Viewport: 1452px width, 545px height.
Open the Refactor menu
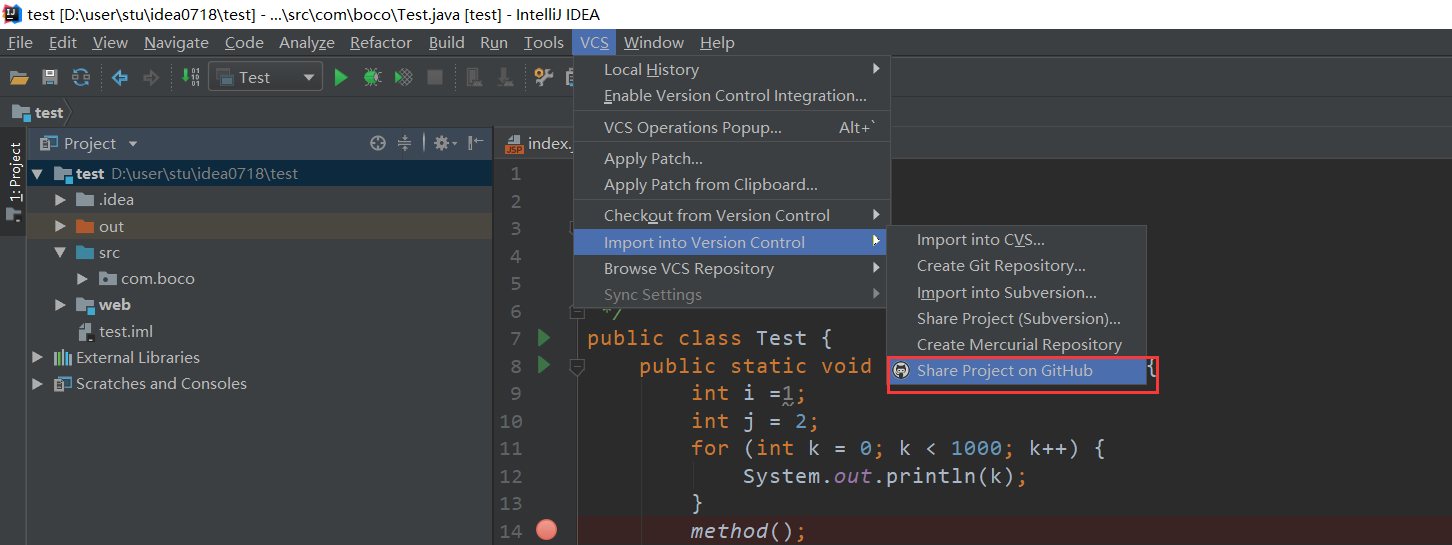[381, 42]
